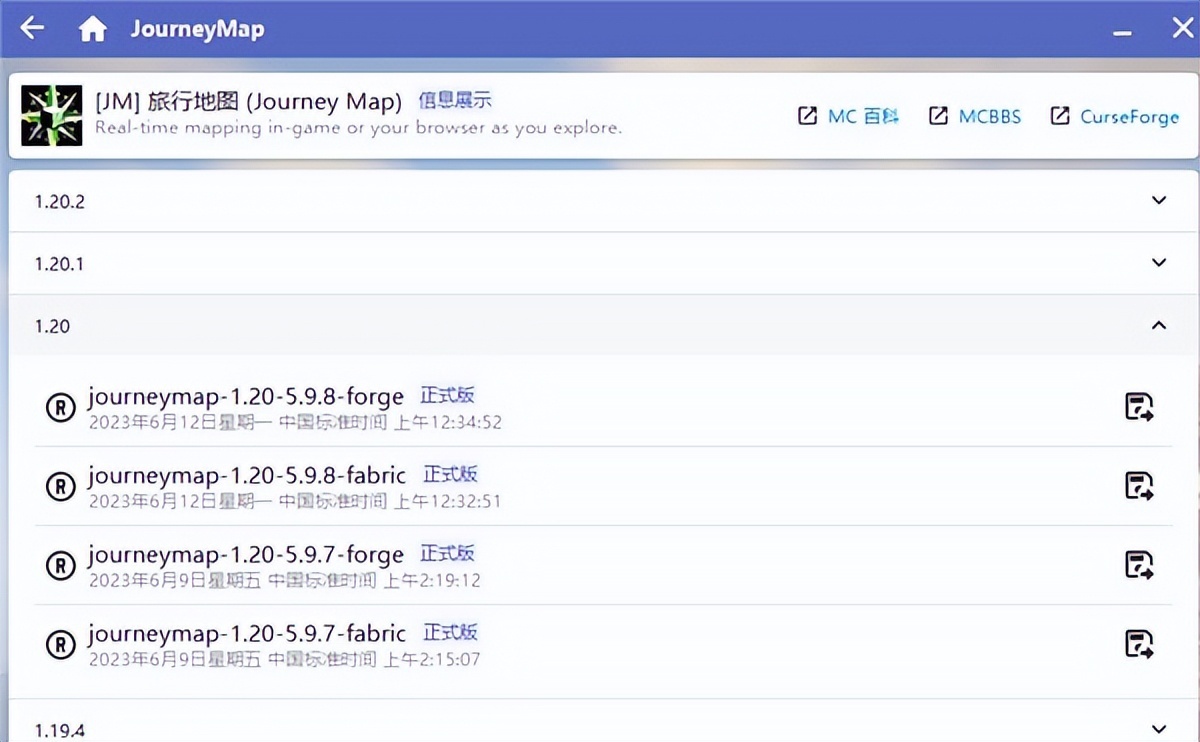Click release badge icon of journeymap-1.20-5.9.8-forge
This screenshot has width=1200, height=742.
61,407
